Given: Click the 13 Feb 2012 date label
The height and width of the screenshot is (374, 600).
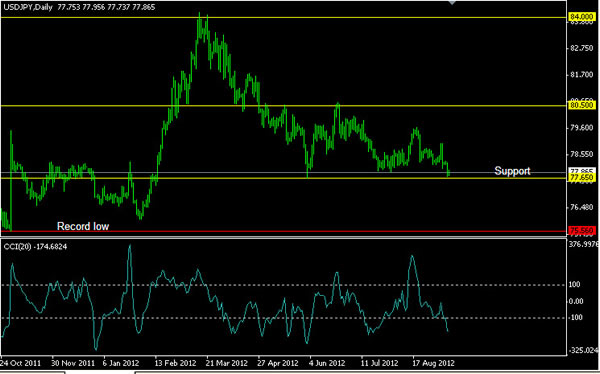Looking at the screenshot, I should (x=176, y=363).
